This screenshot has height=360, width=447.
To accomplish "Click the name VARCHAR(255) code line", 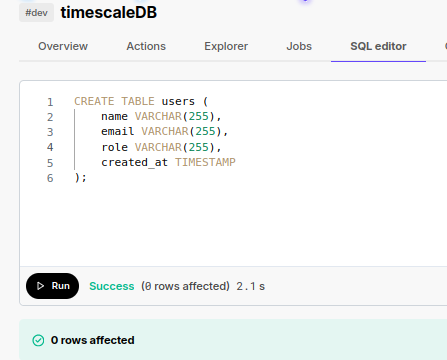I will (x=161, y=116).
